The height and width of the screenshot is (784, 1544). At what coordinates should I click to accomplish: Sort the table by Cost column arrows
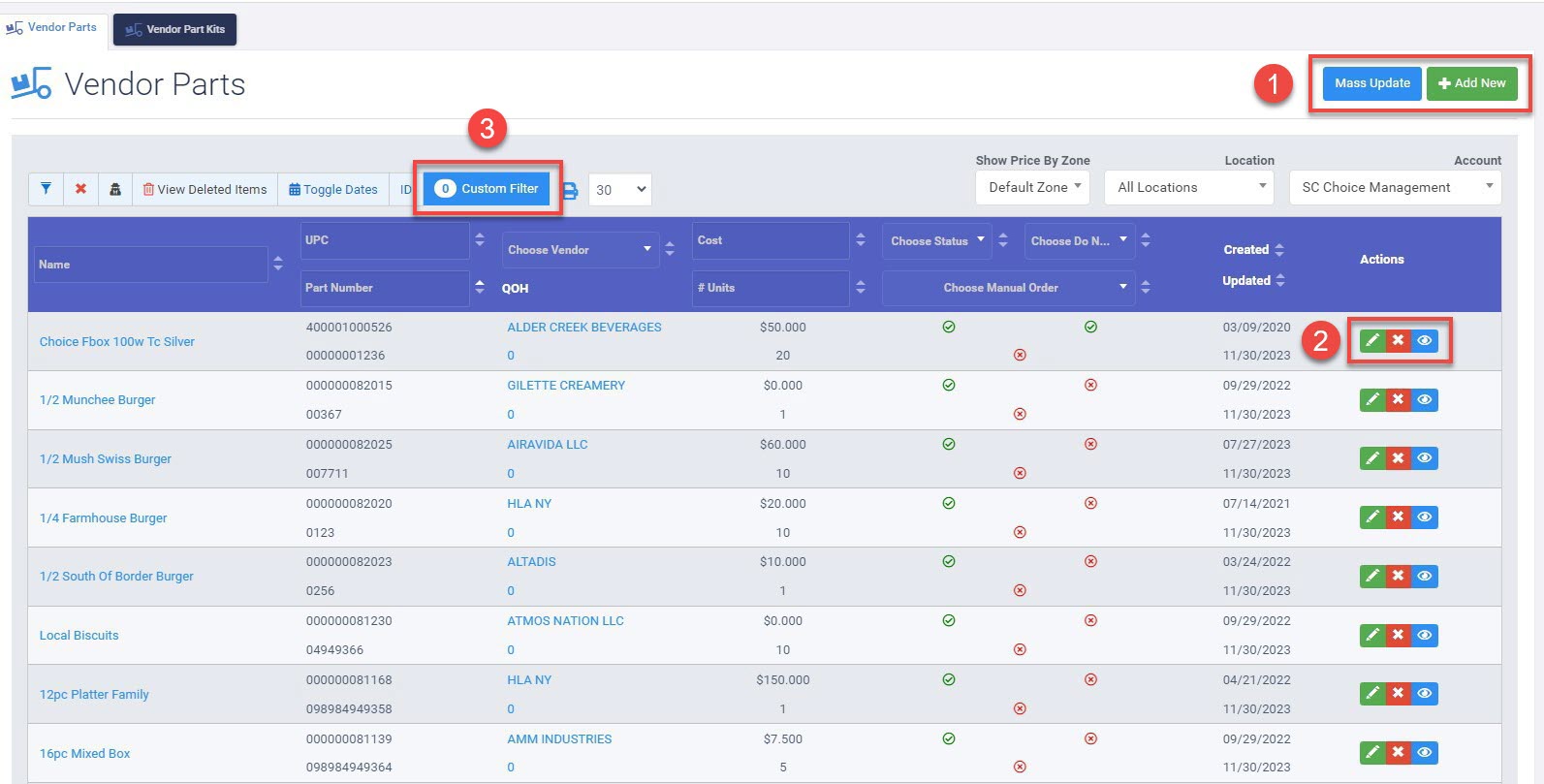pos(861,240)
